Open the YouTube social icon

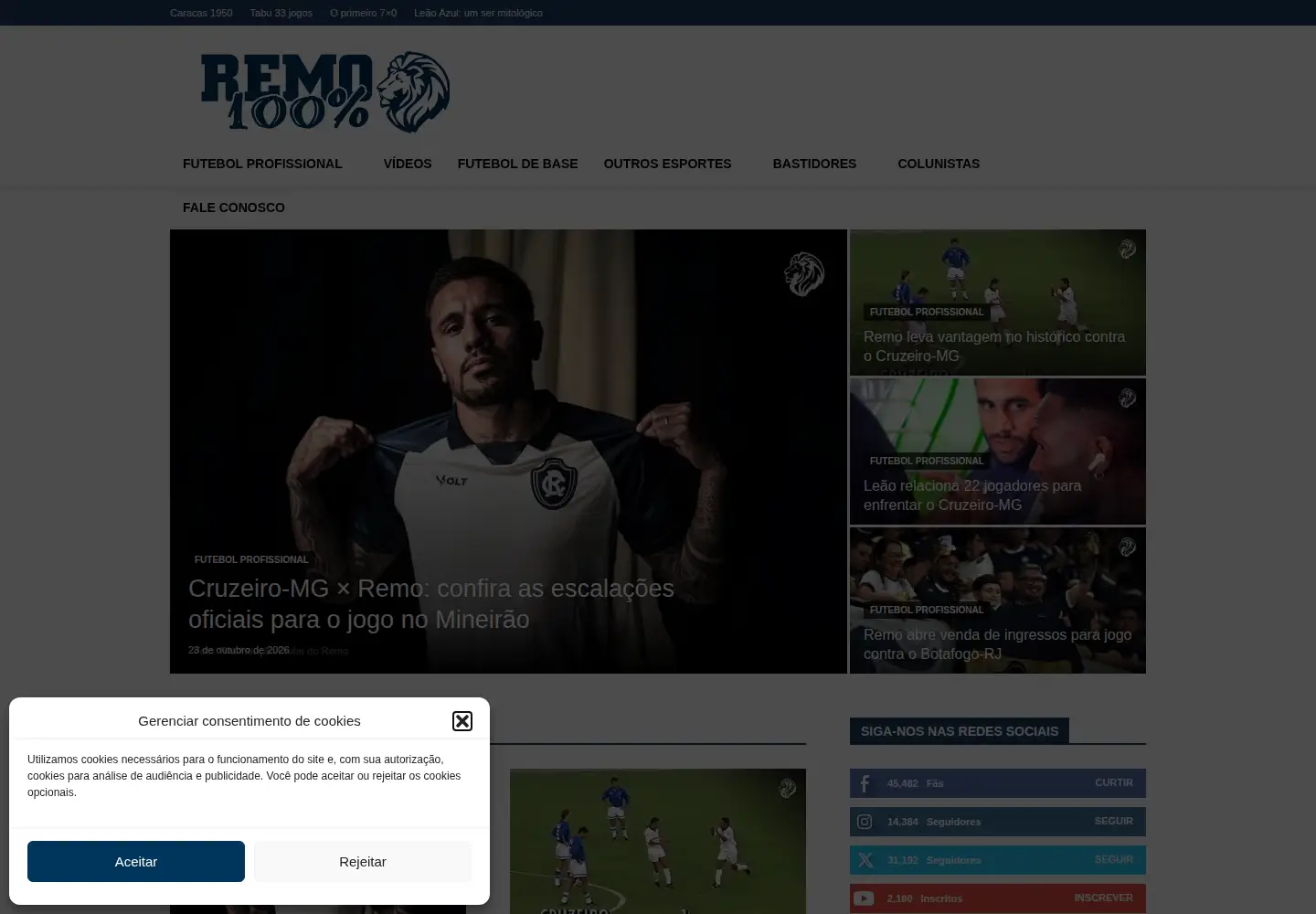[865, 898]
